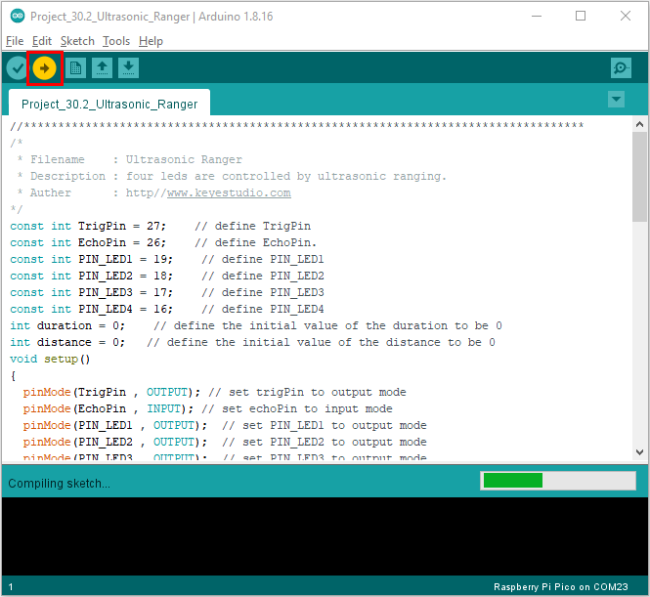Screen dimensions: 650x597
Task: Click the editor scrollbar up arrow
Action: point(639,124)
